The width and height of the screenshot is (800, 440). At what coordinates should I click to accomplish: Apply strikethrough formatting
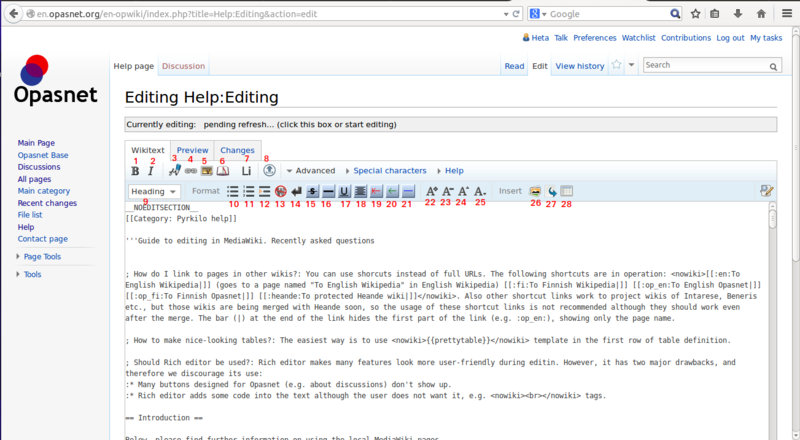point(313,191)
